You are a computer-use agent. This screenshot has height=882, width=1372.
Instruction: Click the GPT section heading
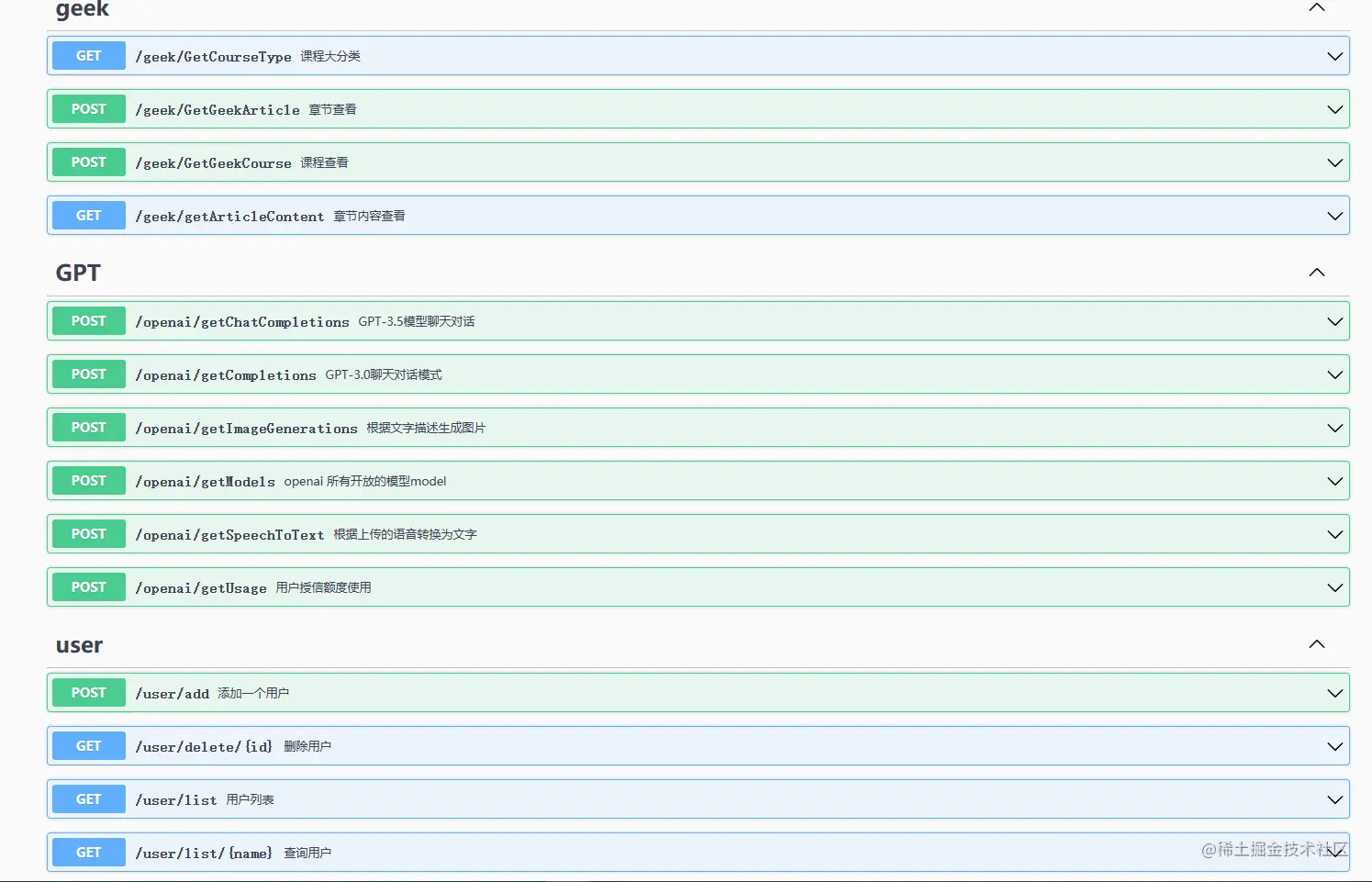pyautogui.click(x=78, y=273)
